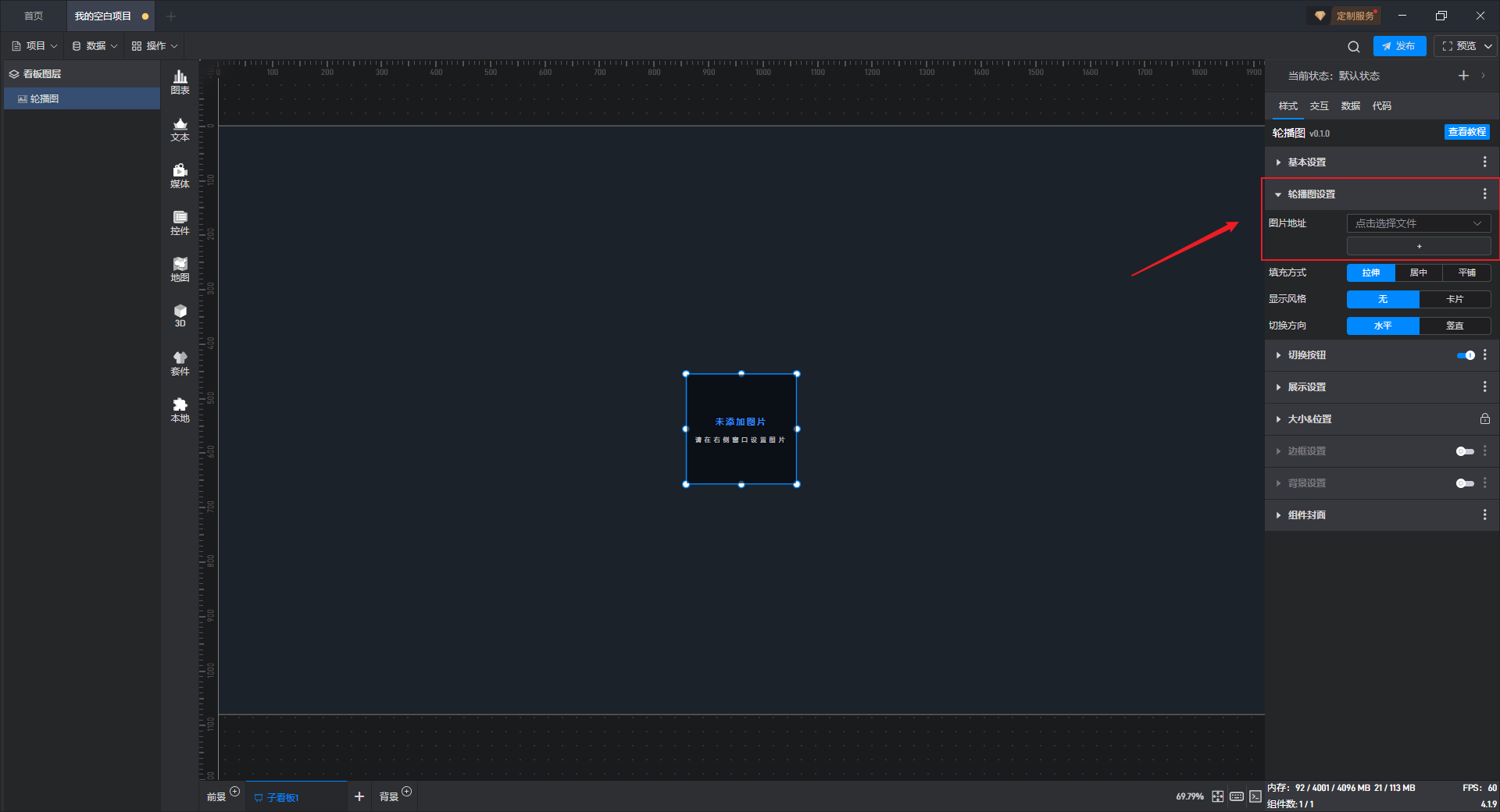
Task: Open the 3D components panel
Action: tap(180, 315)
